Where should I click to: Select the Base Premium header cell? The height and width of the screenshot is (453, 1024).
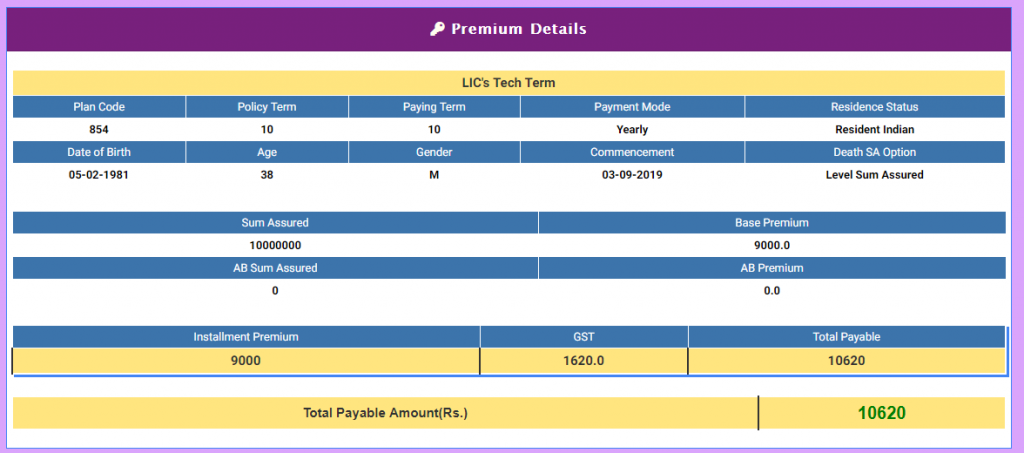click(772, 223)
